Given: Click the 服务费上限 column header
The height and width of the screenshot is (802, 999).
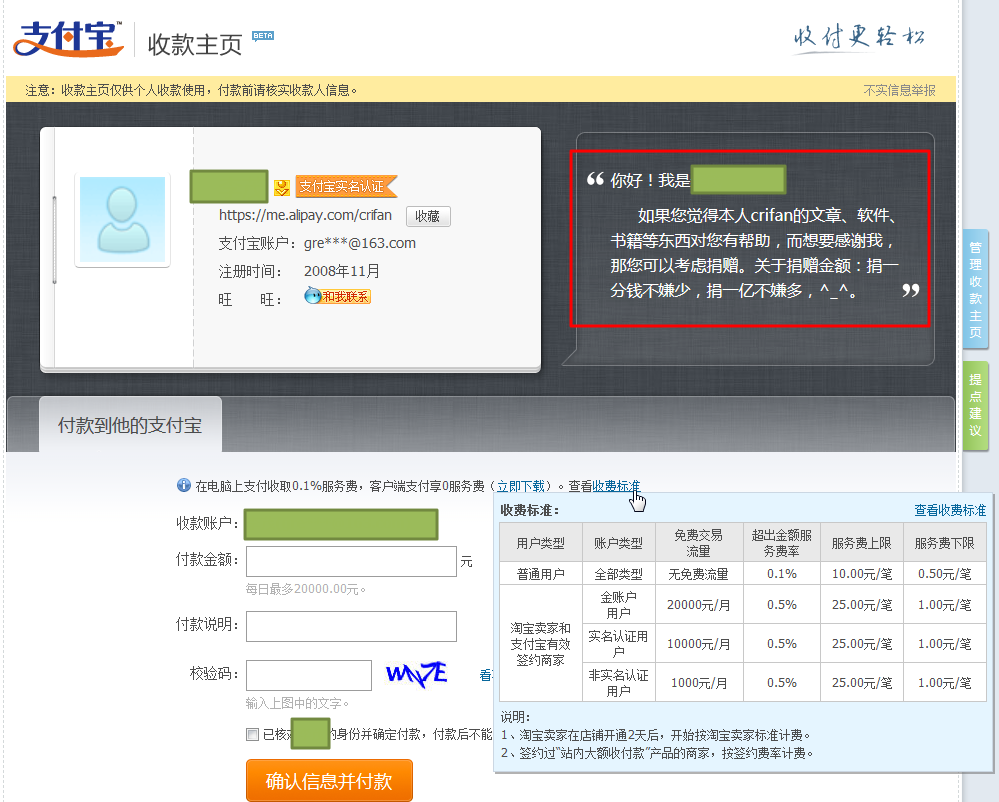Looking at the screenshot, I should coord(861,543).
